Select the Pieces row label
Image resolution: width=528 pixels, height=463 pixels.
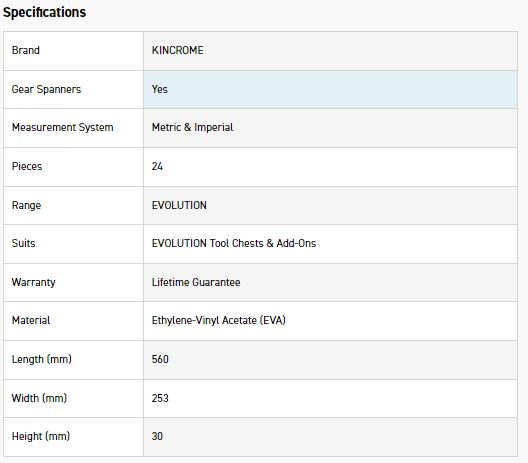tap(27, 166)
